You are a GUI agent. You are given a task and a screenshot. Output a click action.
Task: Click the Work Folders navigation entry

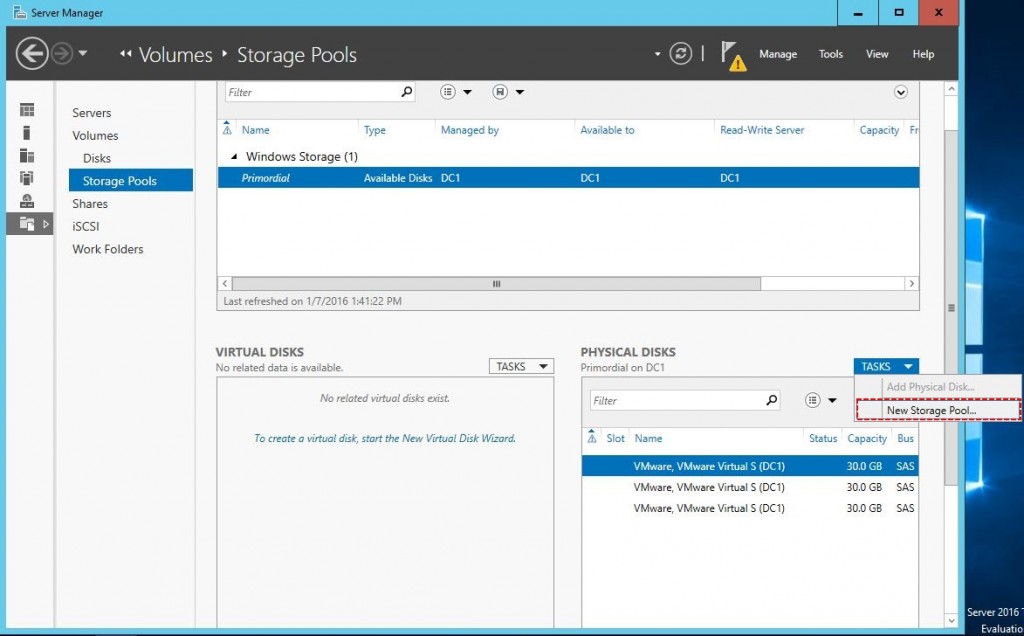pyautogui.click(x=107, y=249)
